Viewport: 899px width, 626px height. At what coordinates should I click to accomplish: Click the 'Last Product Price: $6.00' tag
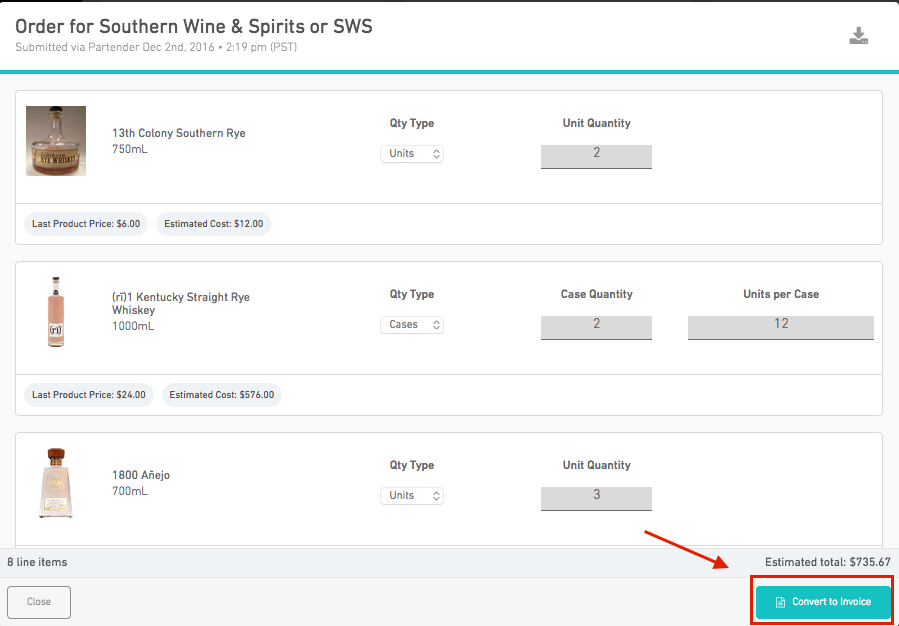pos(86,224)
